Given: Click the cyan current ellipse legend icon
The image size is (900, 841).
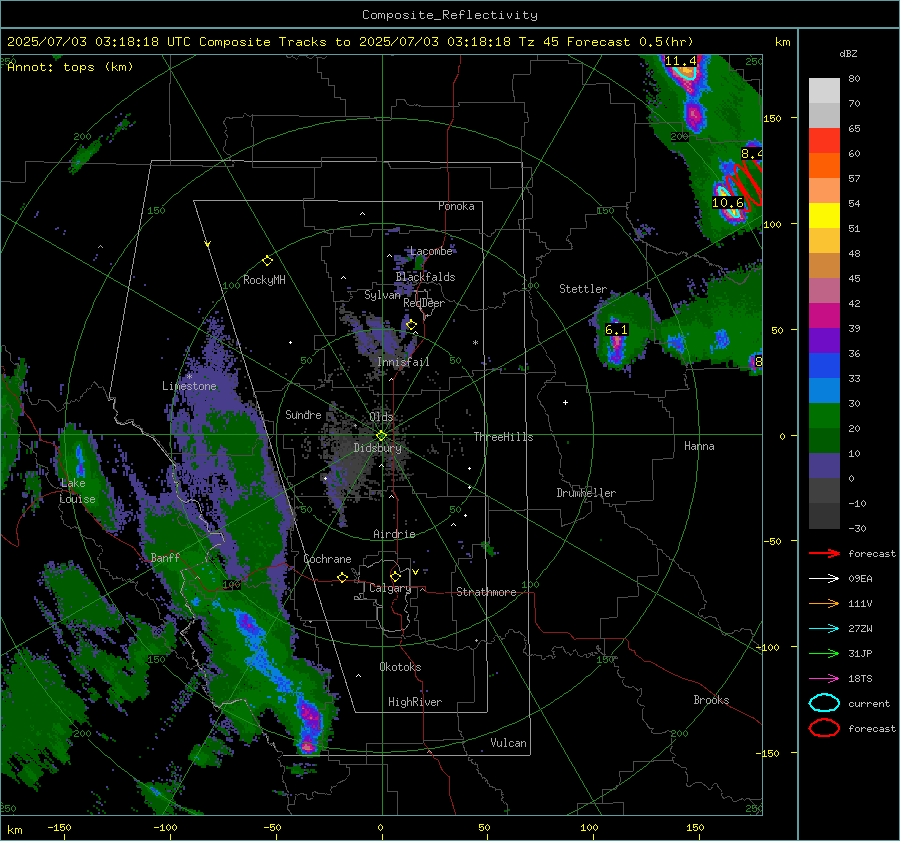Looking at the screenshot, I should pos(824,703).
